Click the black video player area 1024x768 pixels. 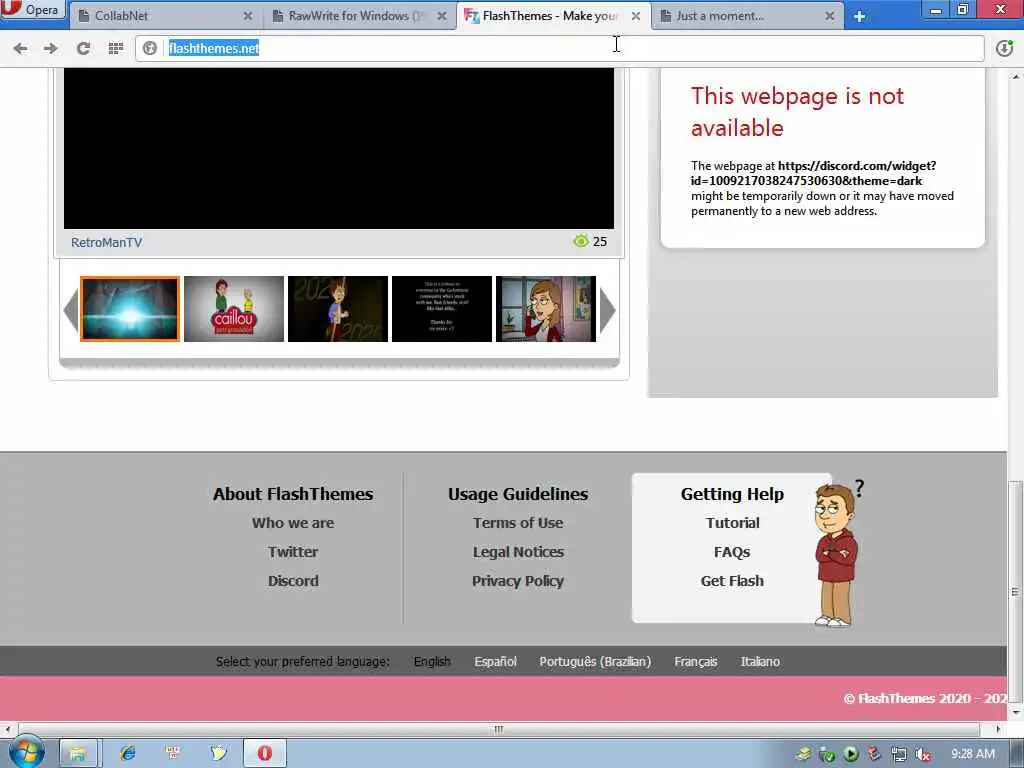[339, 148]
